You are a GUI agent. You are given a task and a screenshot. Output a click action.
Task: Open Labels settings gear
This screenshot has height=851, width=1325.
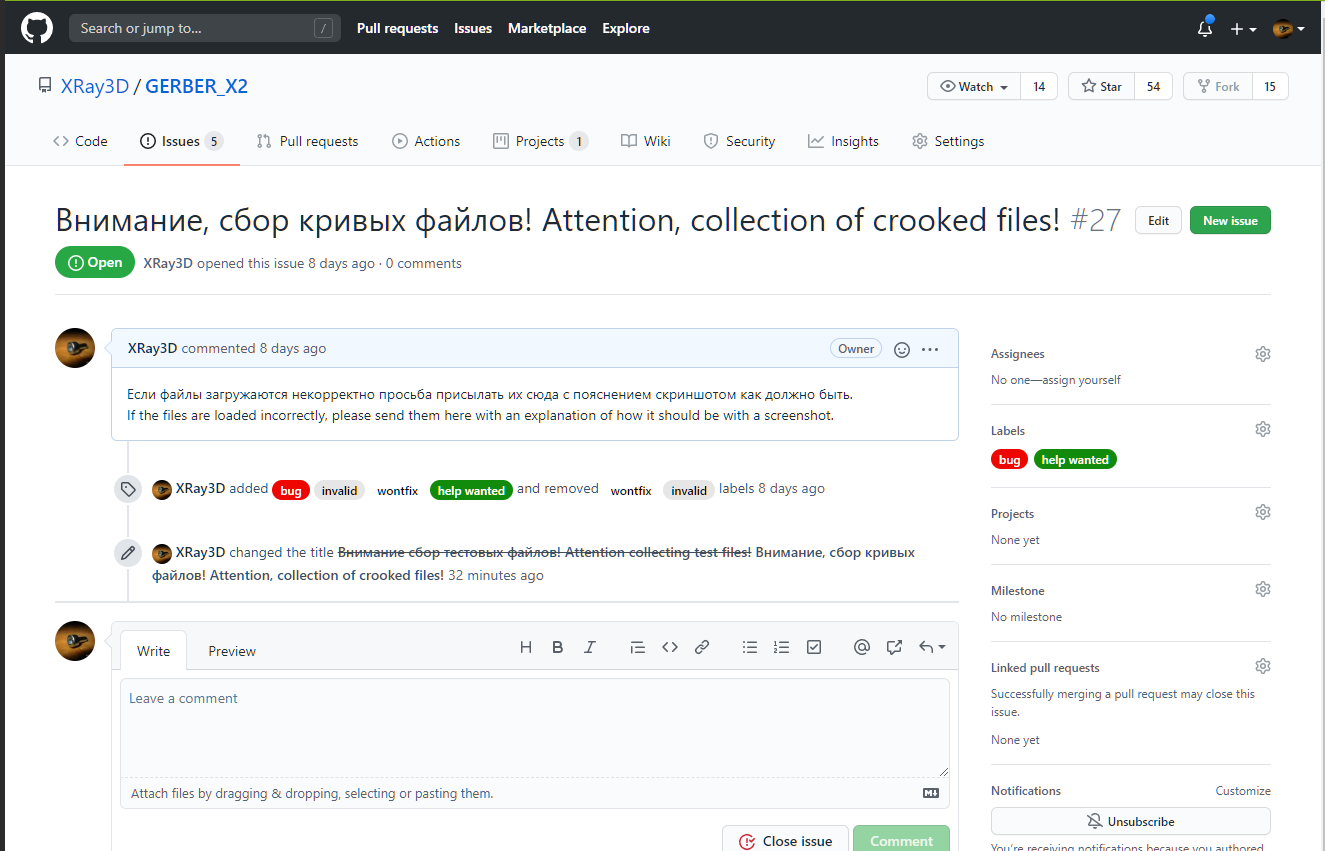click(1263, 429)
